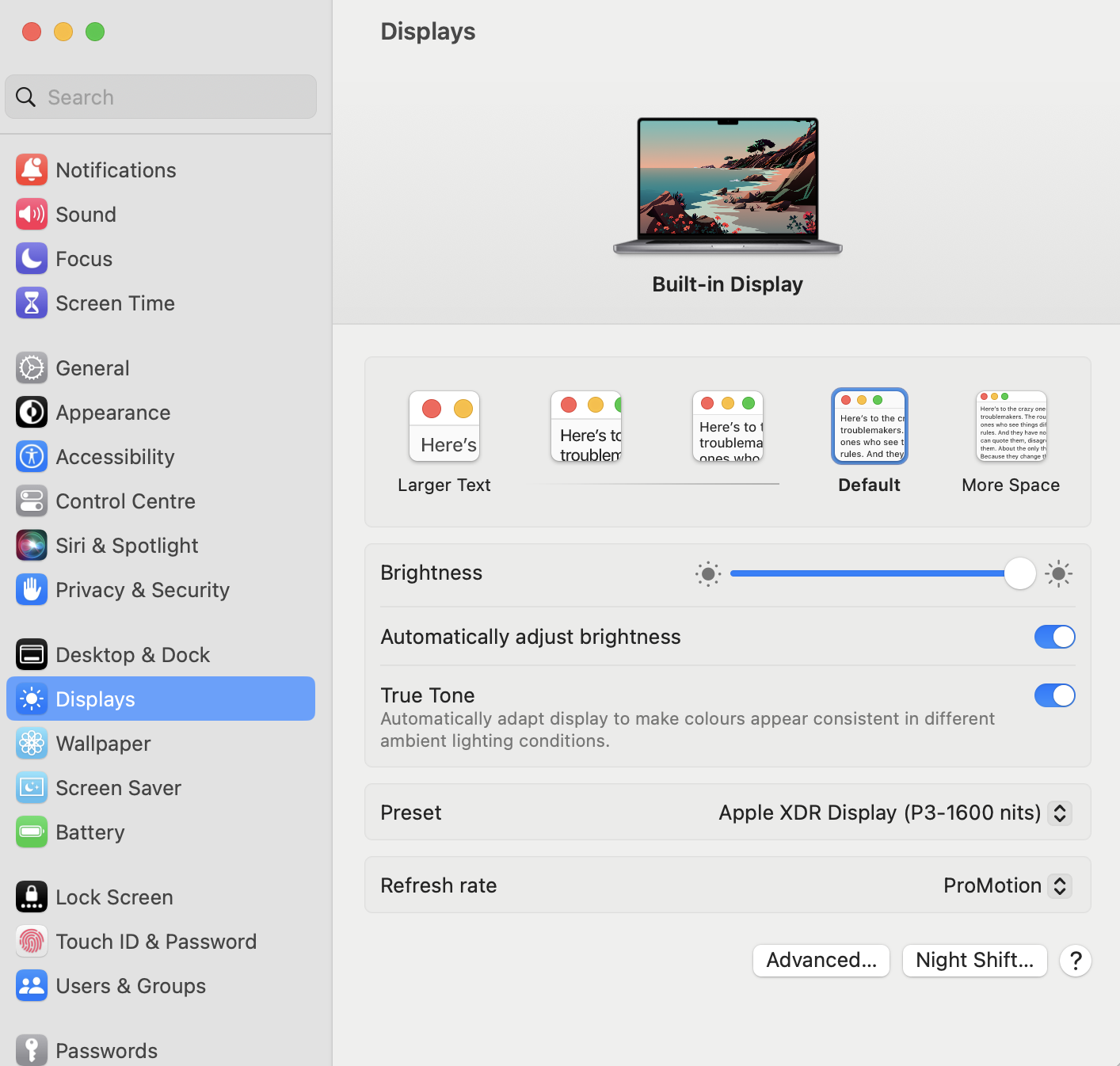1120x1066 pixels.
Task: Open the Touch ID fingerprint icon
Action: (32, 942)
